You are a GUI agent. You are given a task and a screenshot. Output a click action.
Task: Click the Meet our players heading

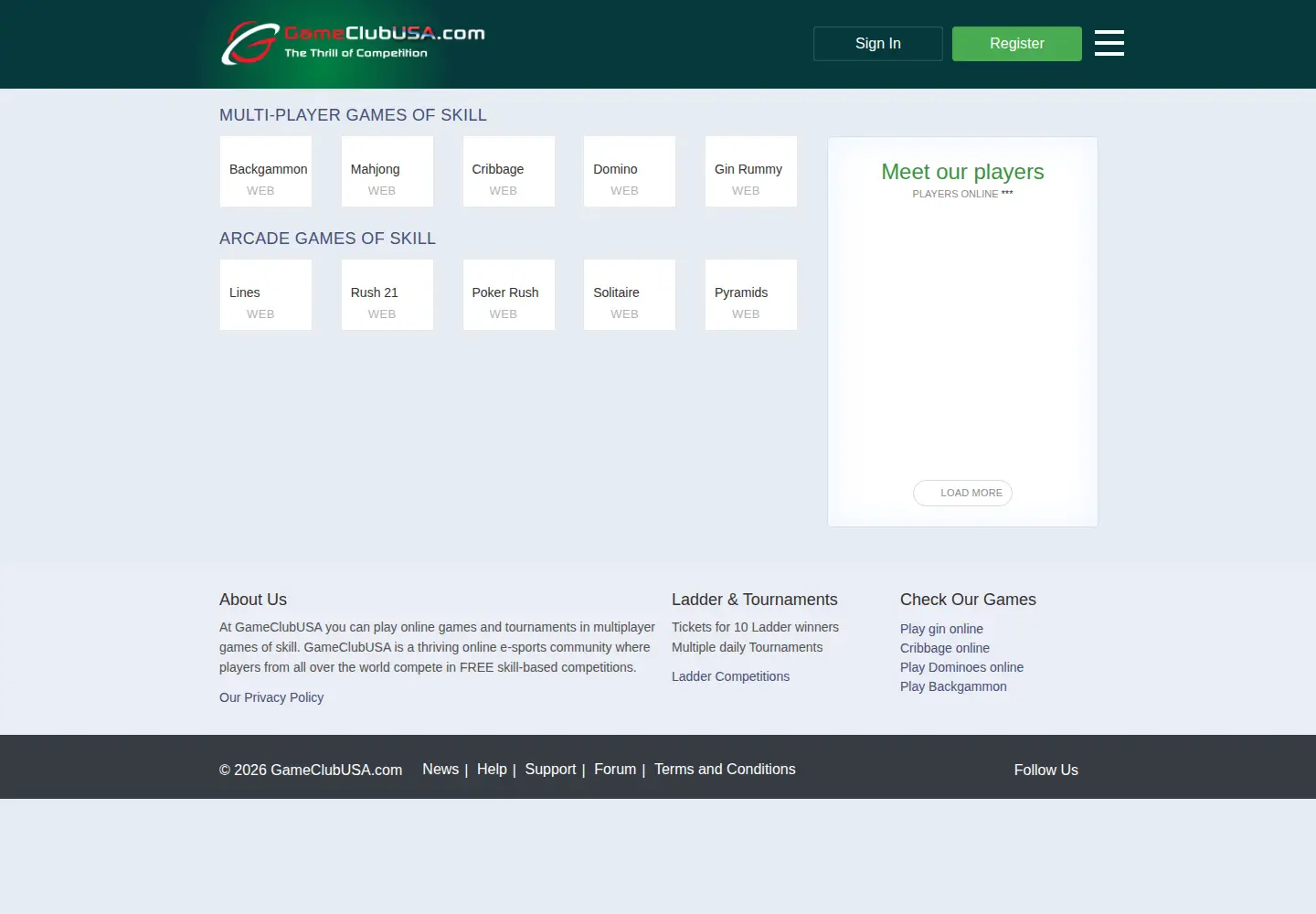point(962,172)
